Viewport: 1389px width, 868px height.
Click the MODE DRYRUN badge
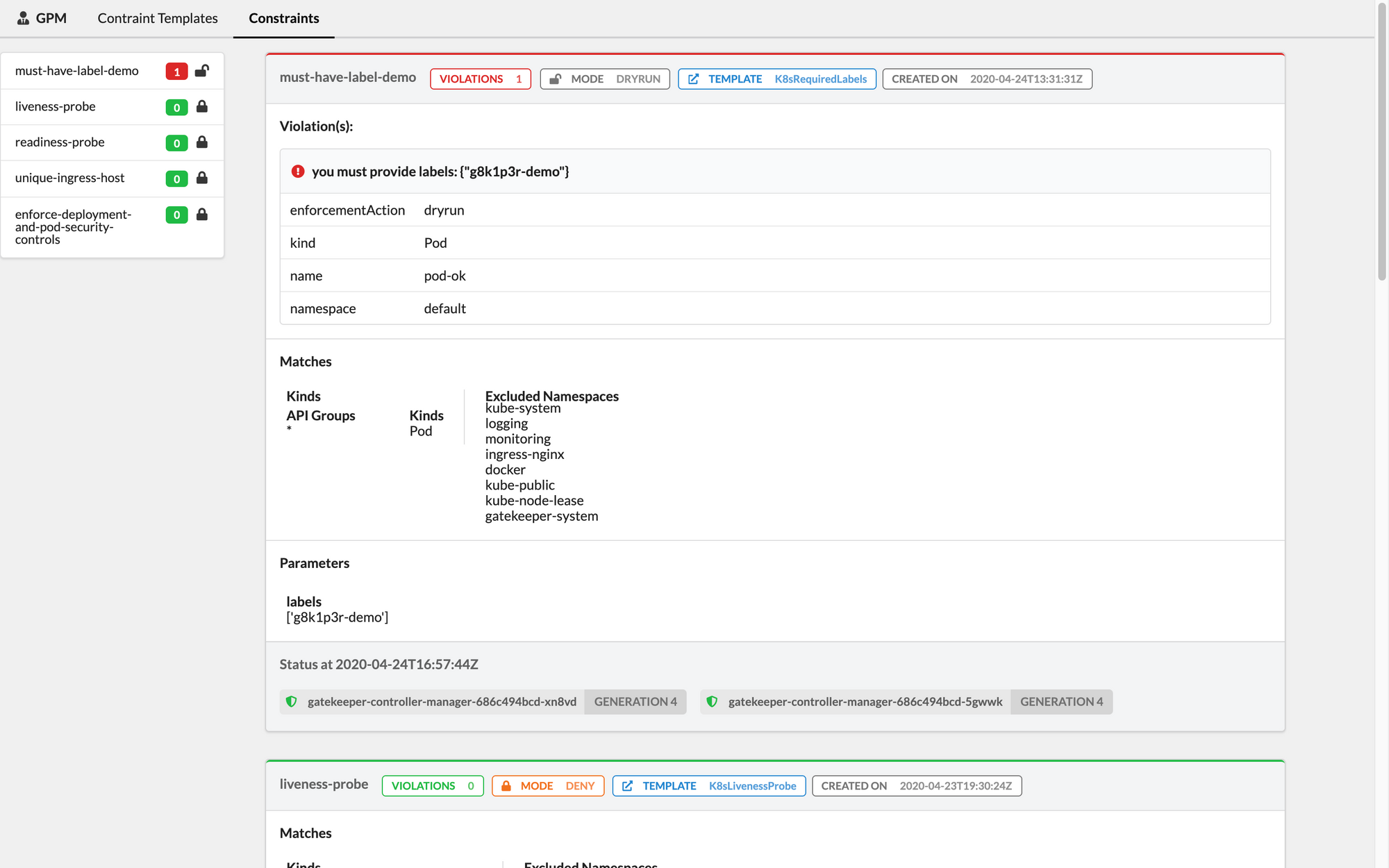(604, 79)
